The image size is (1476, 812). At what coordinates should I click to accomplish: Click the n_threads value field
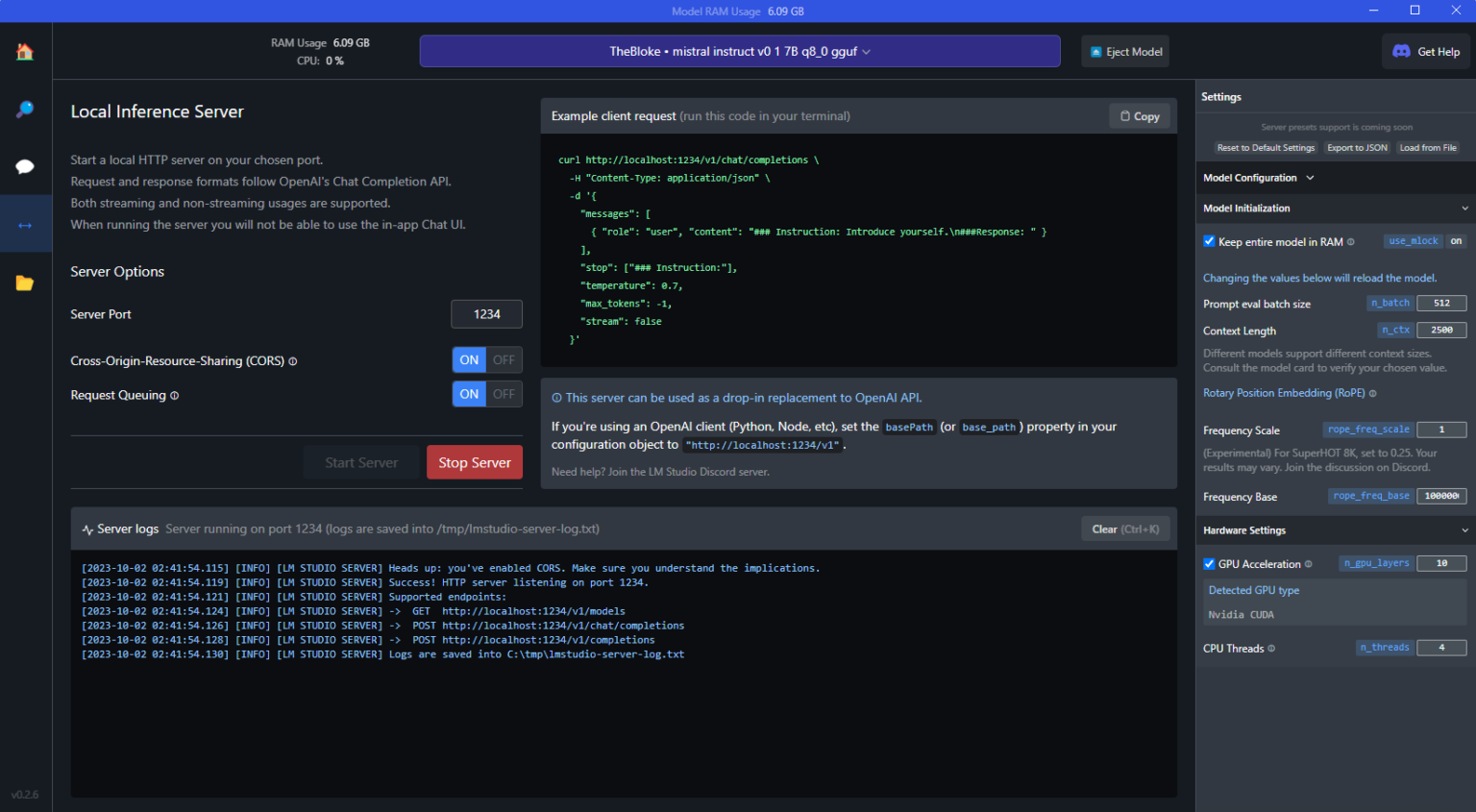[x=1441, y=648]
